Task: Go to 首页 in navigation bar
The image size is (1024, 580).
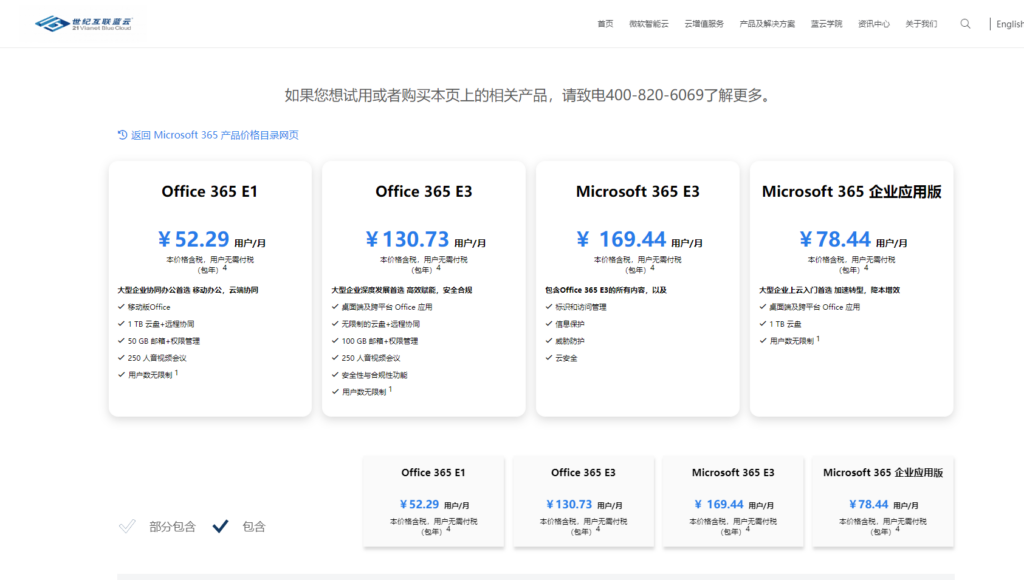Action: pos(605,24)
